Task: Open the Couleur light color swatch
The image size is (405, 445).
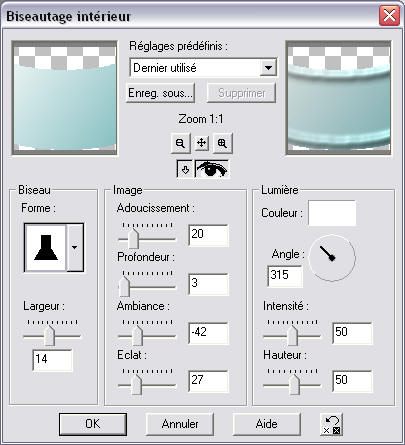Action: [332, 213]
